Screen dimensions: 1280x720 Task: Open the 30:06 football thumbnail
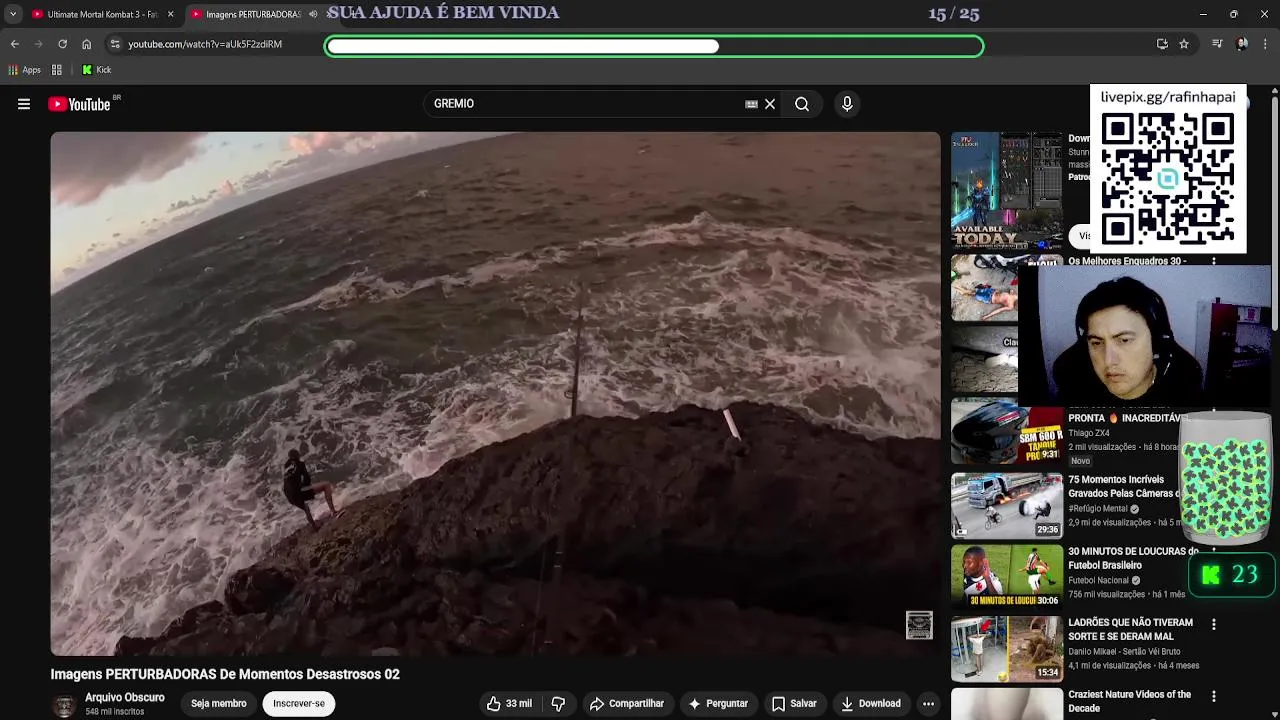(1006, 576)
